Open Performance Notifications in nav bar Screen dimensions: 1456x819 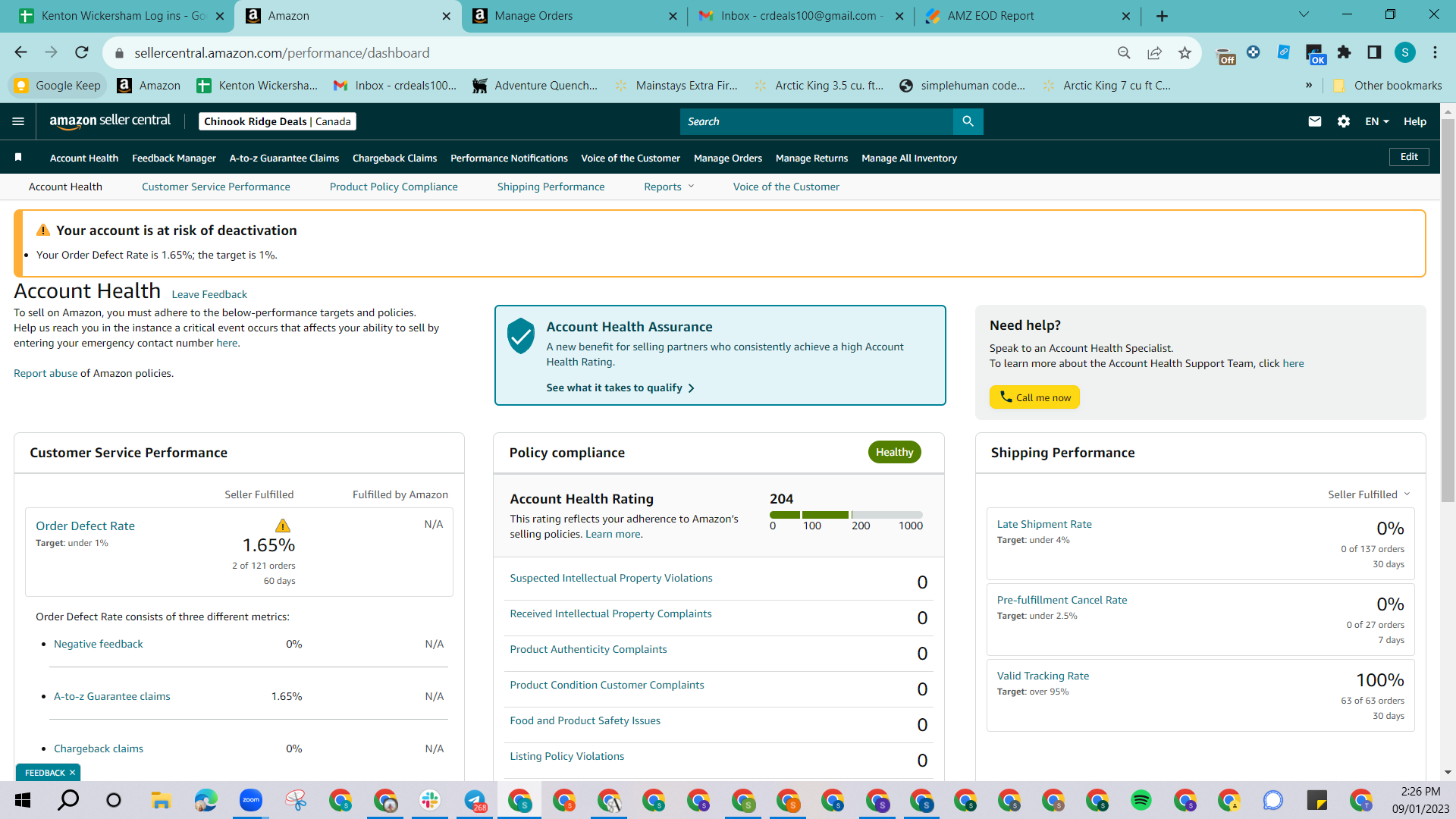click(x=509, y=158)
